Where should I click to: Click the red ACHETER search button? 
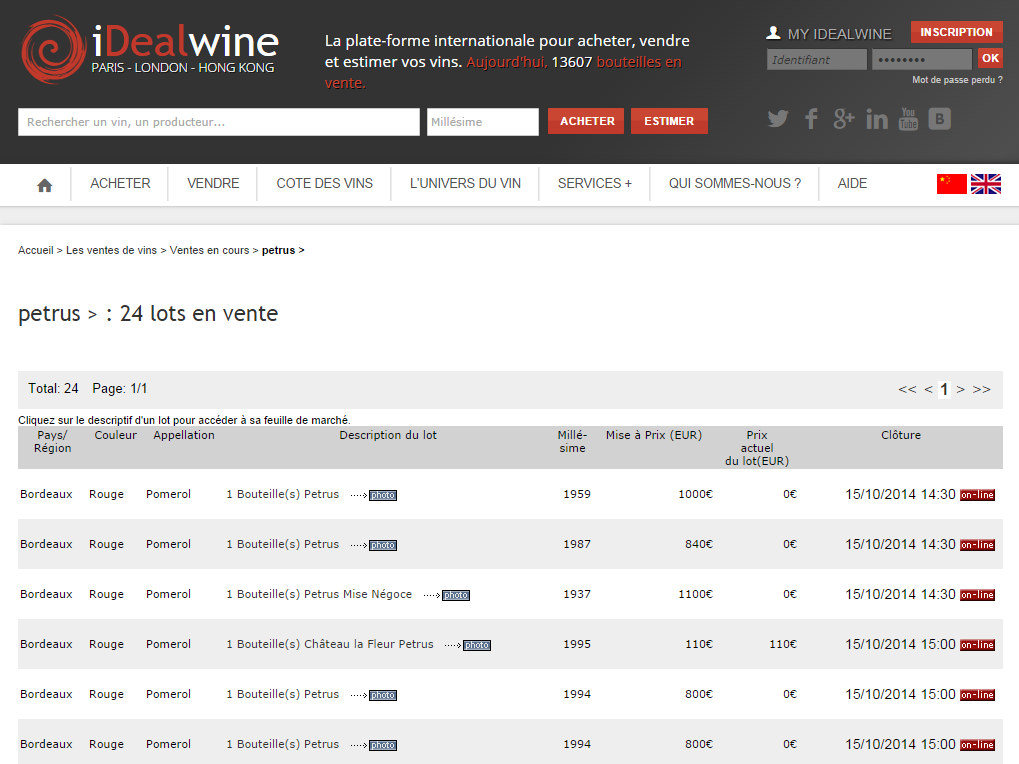(586, 121)
